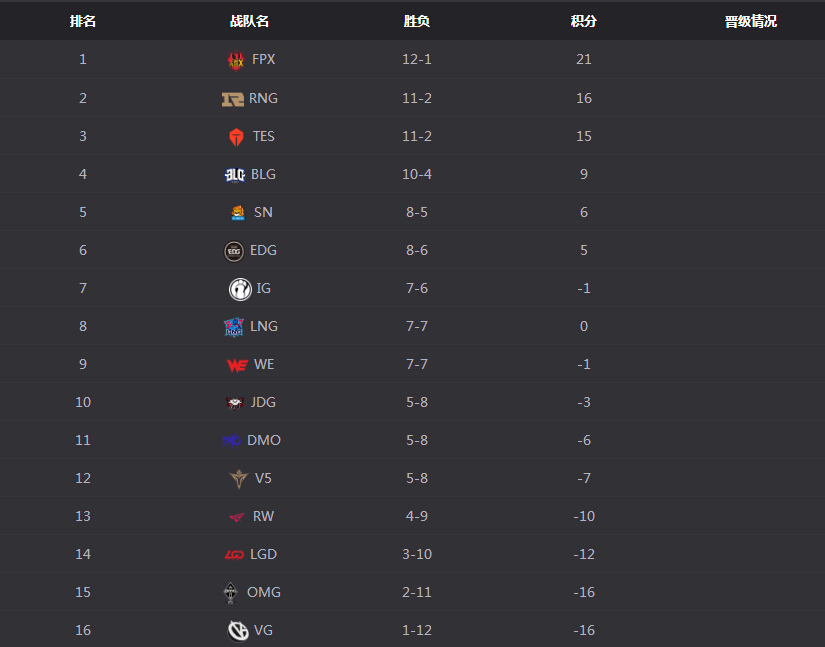This screenshot has width=825, height=647.
Task: Click the IG team logo
Action: pyautogui.click(x=240, y=289)
